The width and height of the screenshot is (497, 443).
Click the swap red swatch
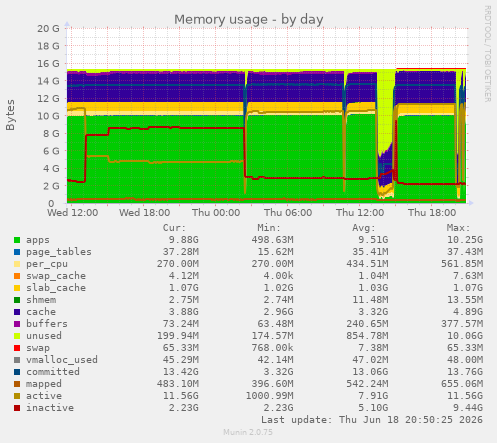[17, 348]
